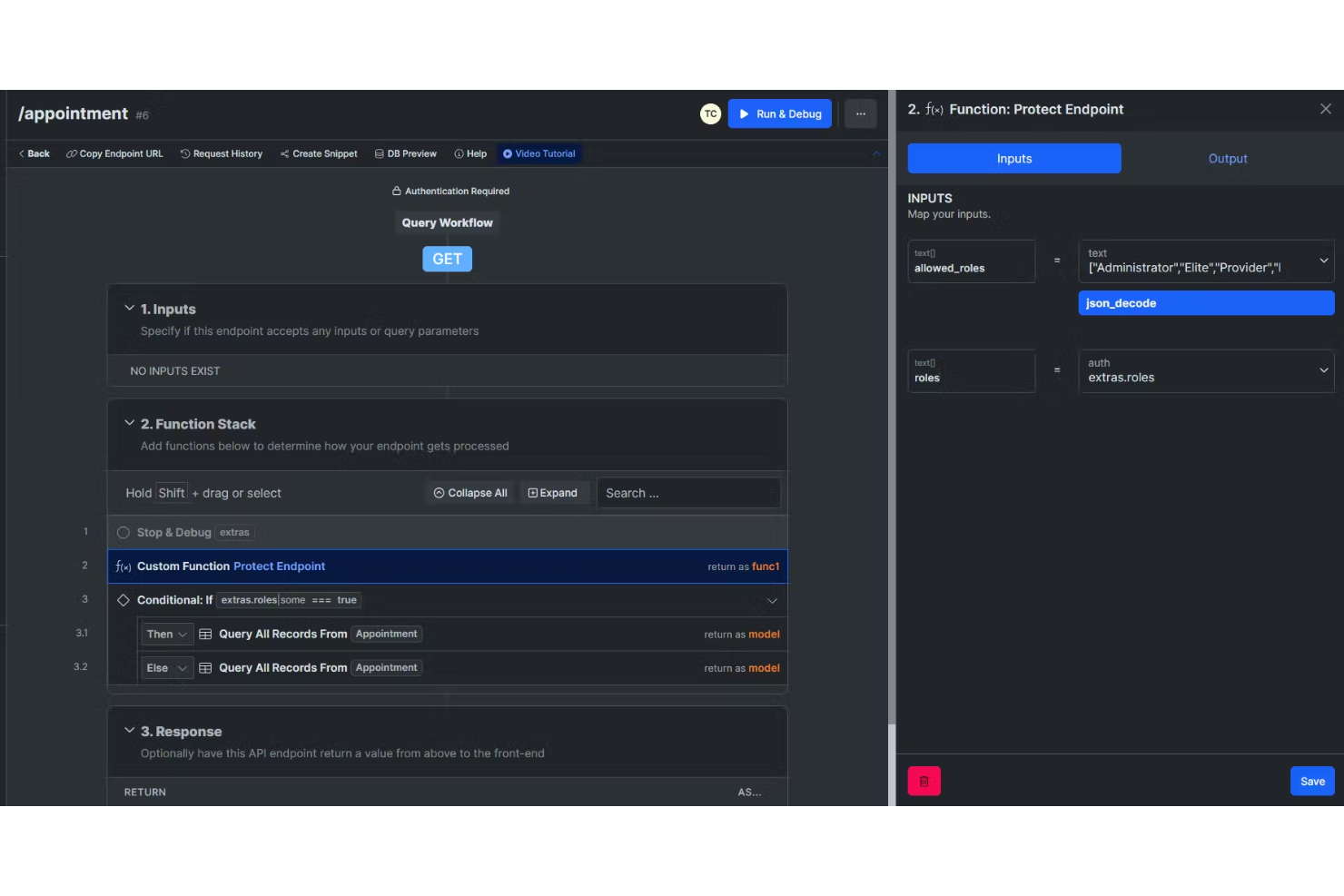This screenshot has height=896, width=1344.
Task: Click the Copy Endpoint URL link icon
Action: 71,153
